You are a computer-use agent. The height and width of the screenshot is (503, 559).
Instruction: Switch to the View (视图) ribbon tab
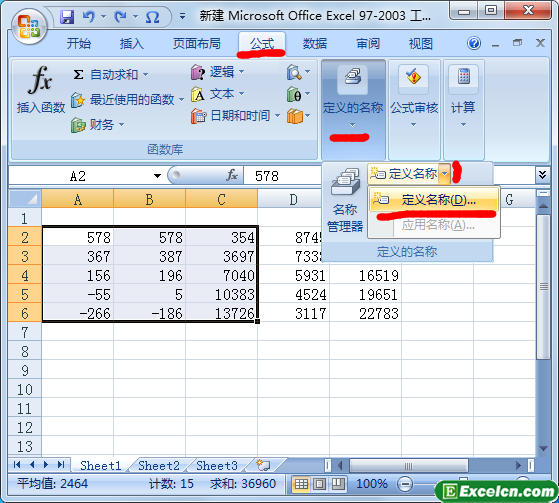pos(421,43)
